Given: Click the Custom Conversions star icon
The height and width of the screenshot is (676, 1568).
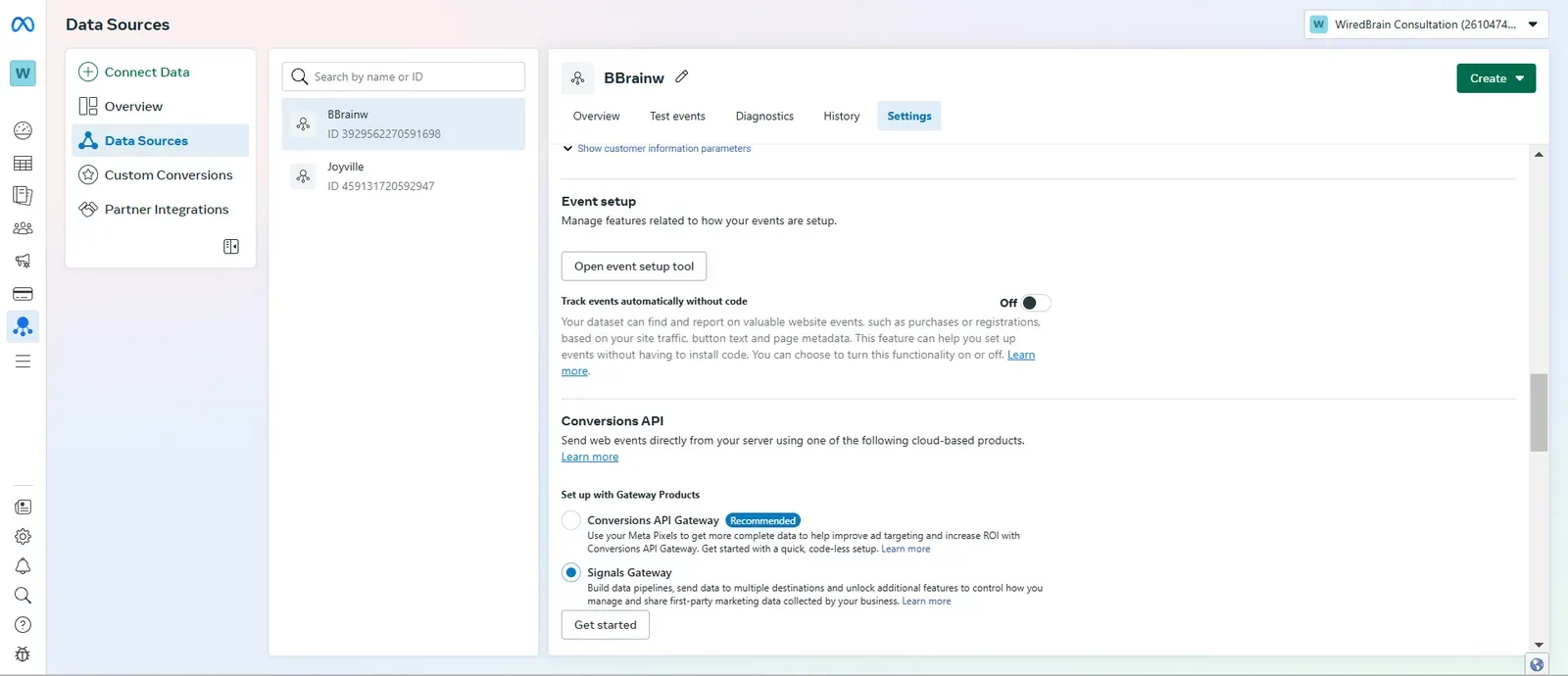Looking at the screenshot, I should [x=88, y=174].
